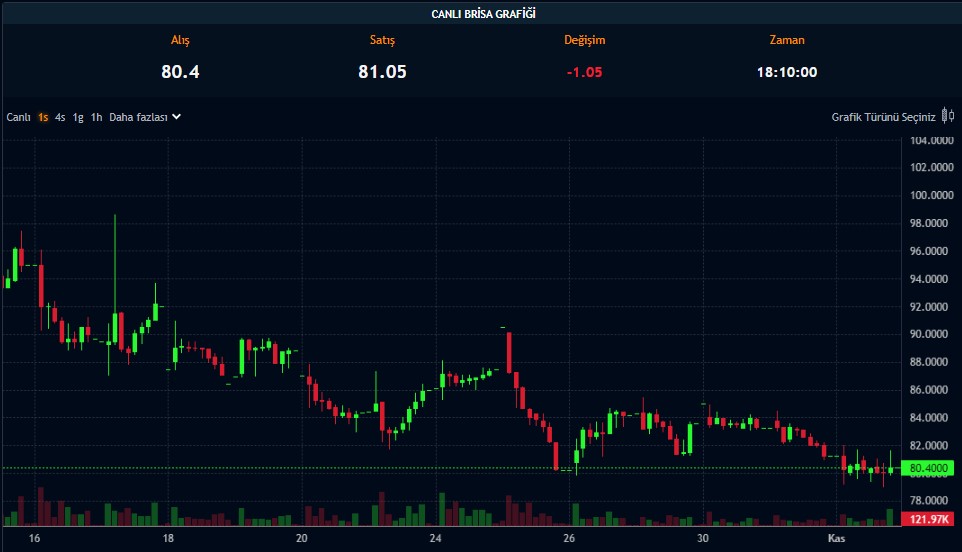Click the Grafik Türünü Seçiniz label
This screenshot has width=962, height=552.
883,117
